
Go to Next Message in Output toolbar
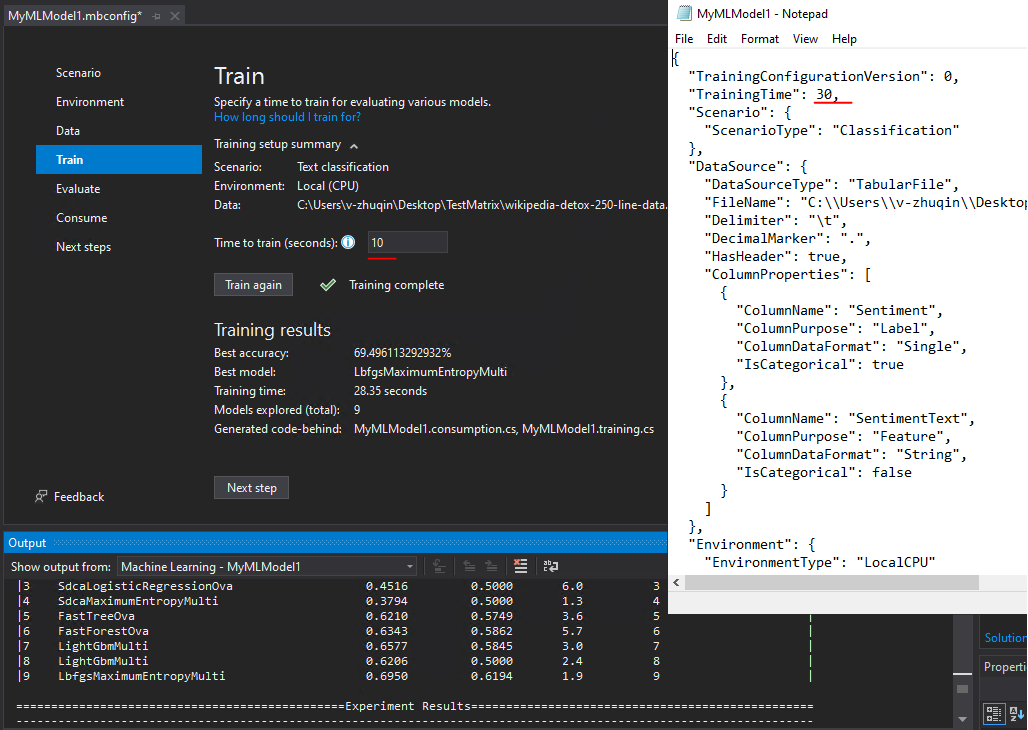[491, 566]
